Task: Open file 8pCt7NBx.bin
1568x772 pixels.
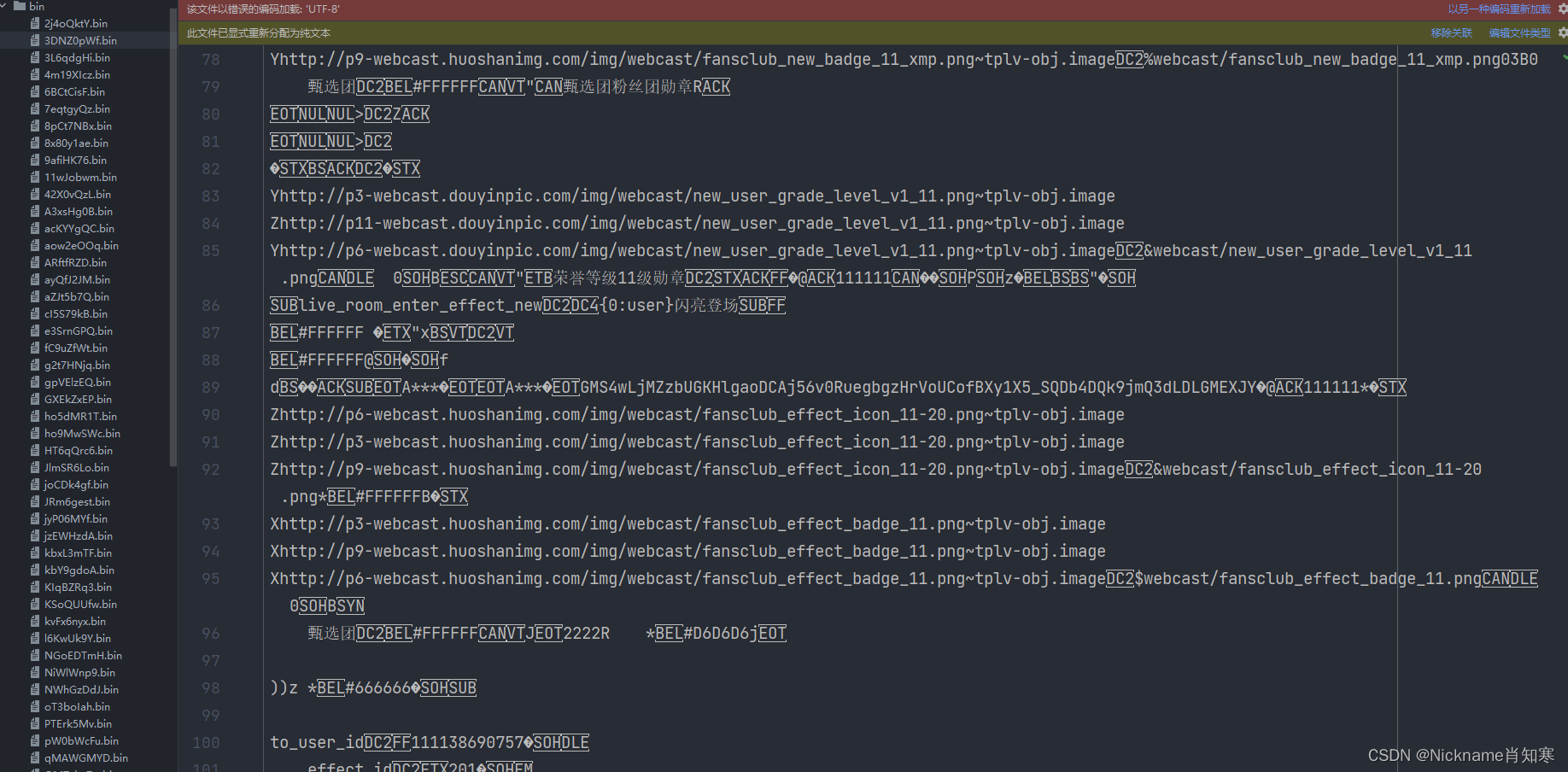Action: click(78, 126)
